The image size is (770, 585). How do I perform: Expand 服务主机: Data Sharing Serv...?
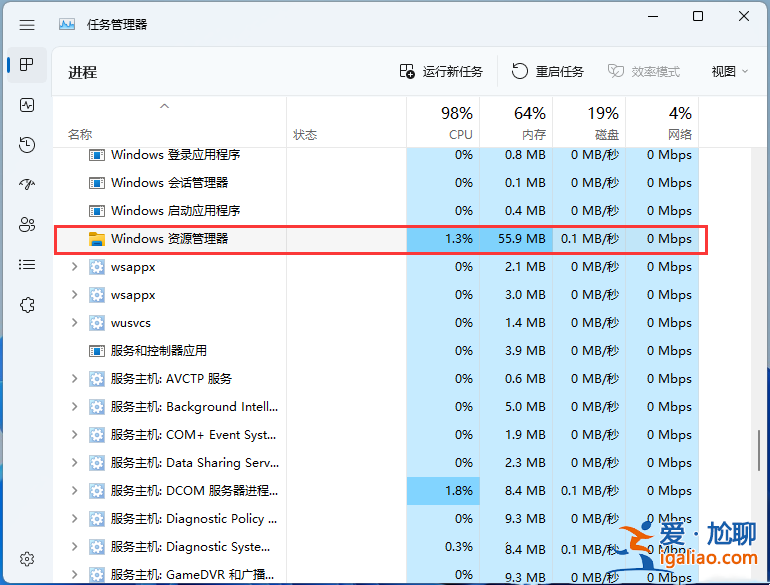coord(75,463)
